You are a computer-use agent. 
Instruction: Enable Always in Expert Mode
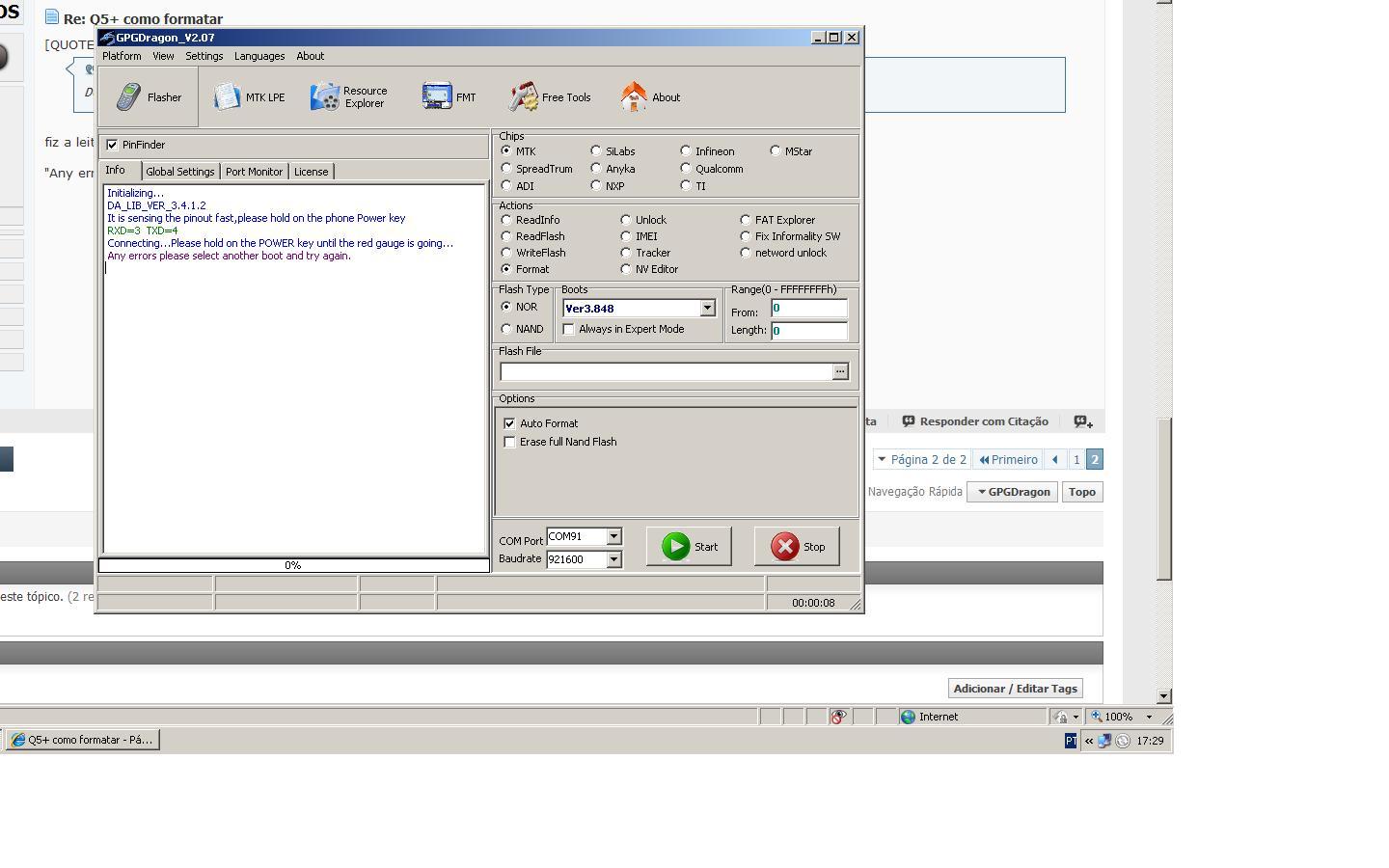click(x=569, y=329)
